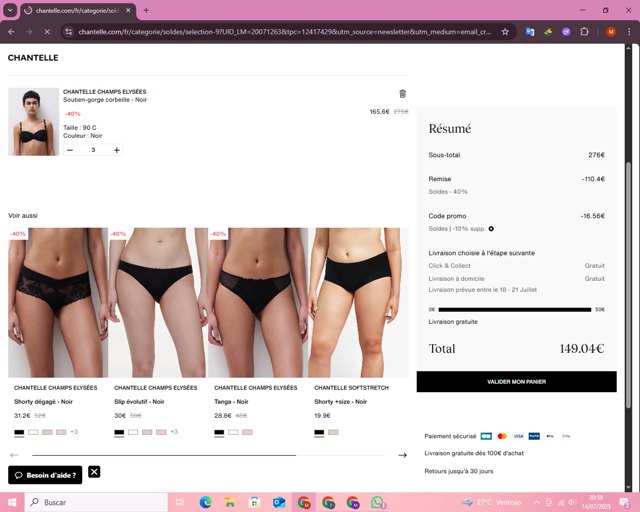Show +3 more colors for Slip évolutif
This screenshot has height=512, width=640.
[174, 432]
